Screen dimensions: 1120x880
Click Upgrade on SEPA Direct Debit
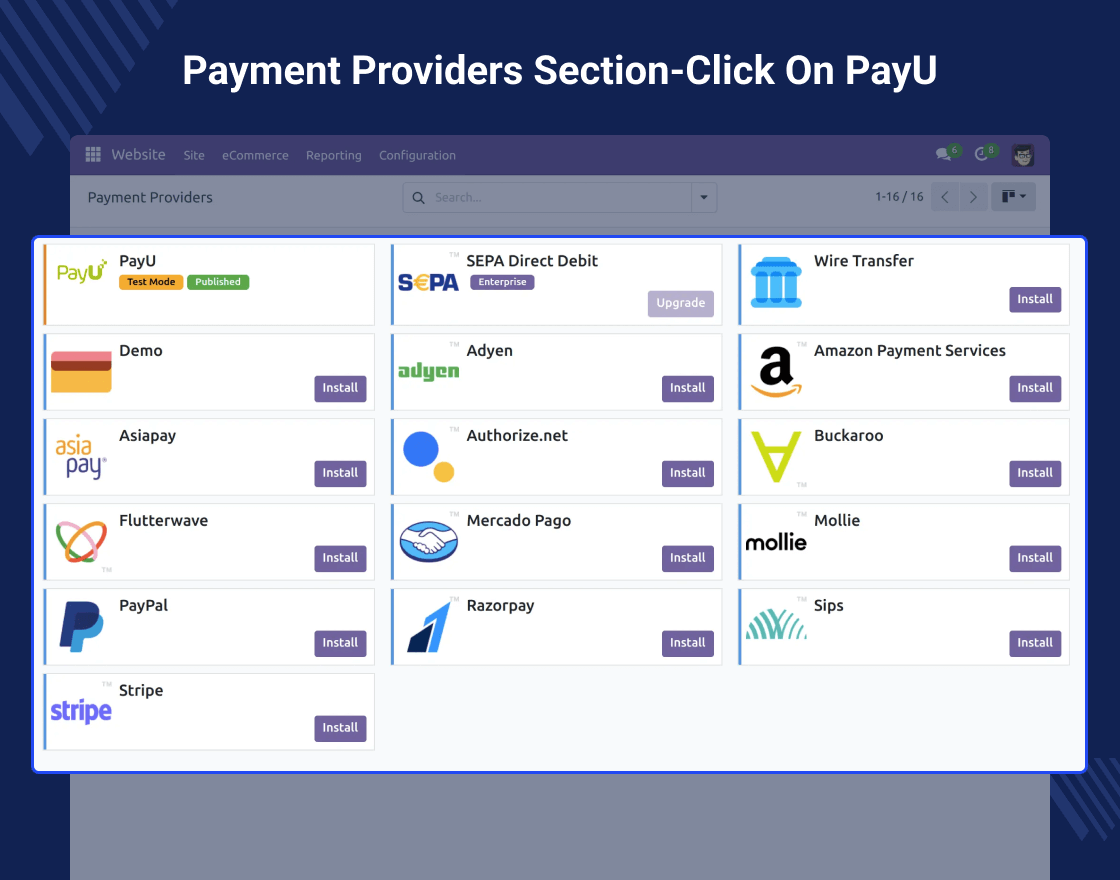[681, 303]
